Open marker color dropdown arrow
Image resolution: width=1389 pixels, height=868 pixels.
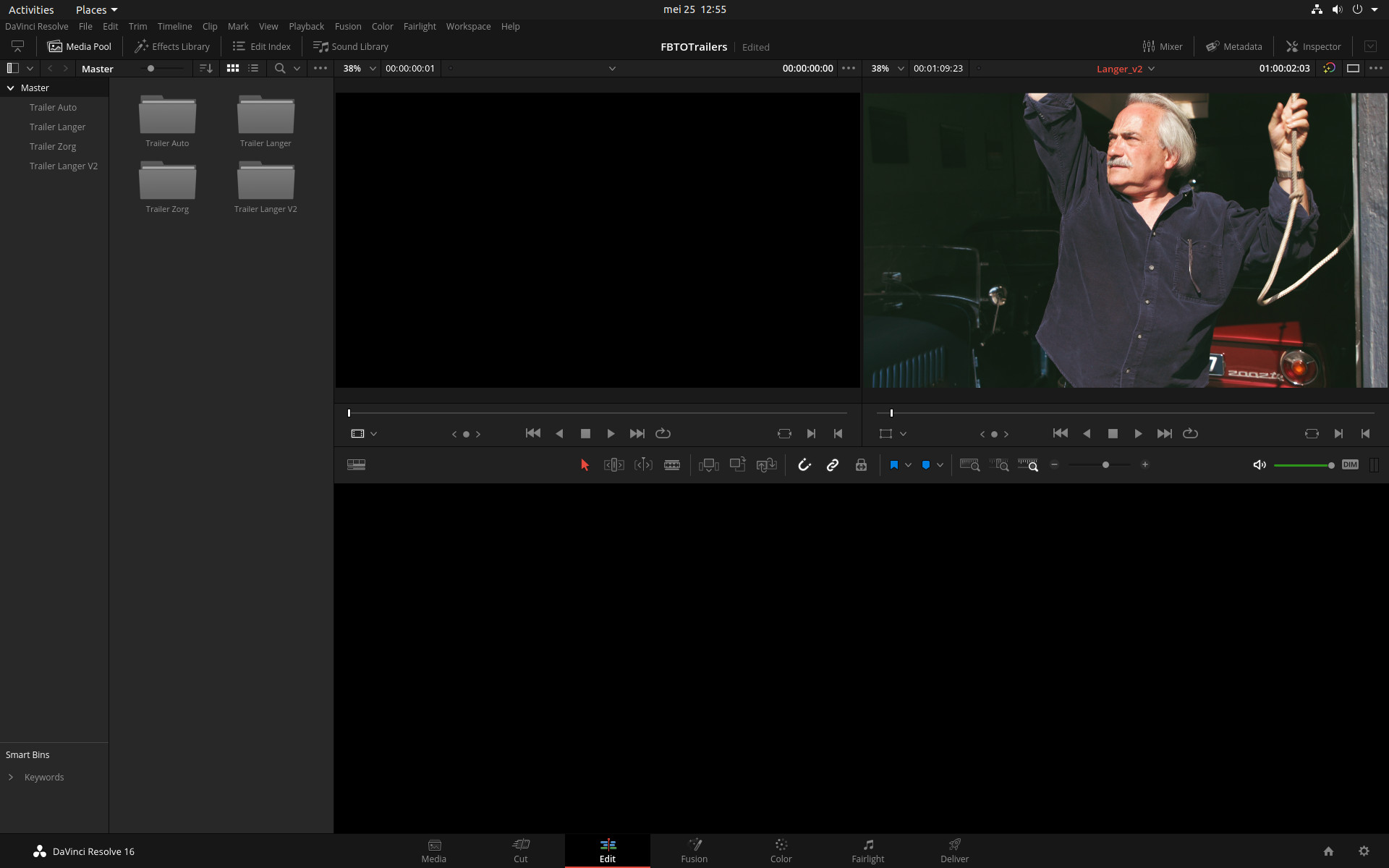click(940, 465)
